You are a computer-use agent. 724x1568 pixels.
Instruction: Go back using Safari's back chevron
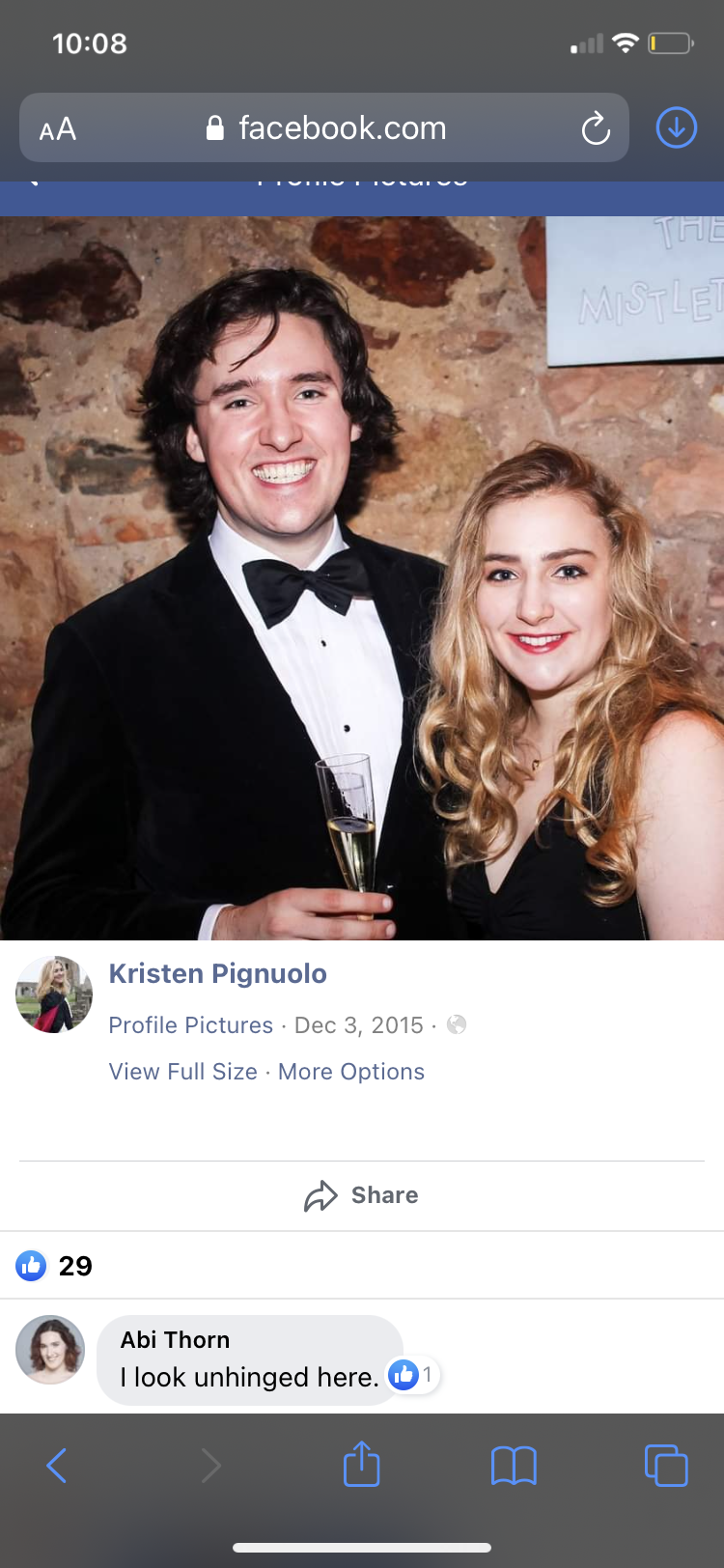[x=57, y=1466]
